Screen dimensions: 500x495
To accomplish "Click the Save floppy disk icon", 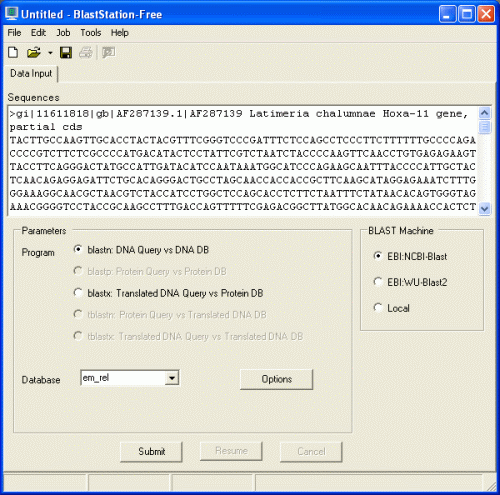I will [x=66, y=53].
